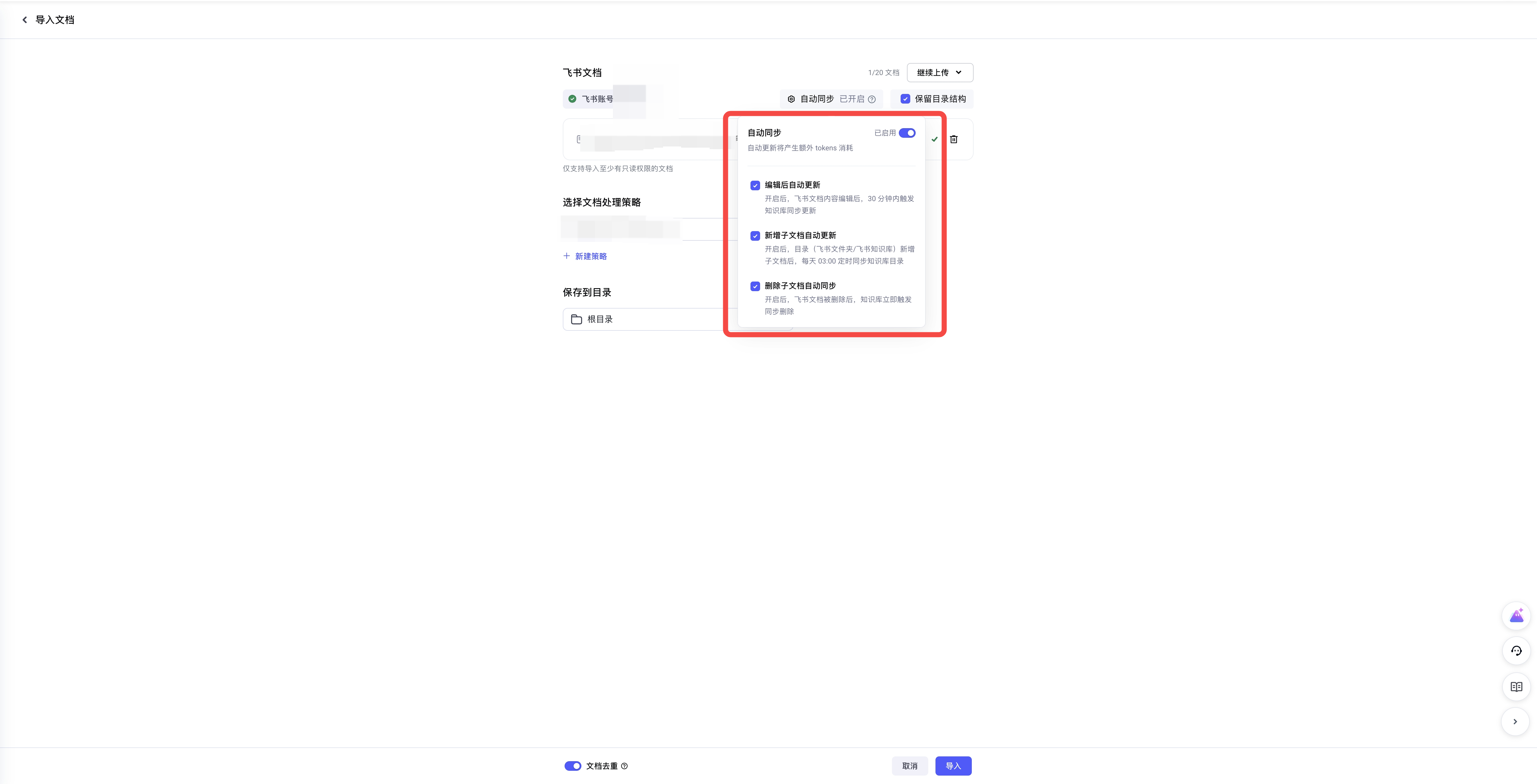Delete the document with the trash icon

[x=953, y=139]
